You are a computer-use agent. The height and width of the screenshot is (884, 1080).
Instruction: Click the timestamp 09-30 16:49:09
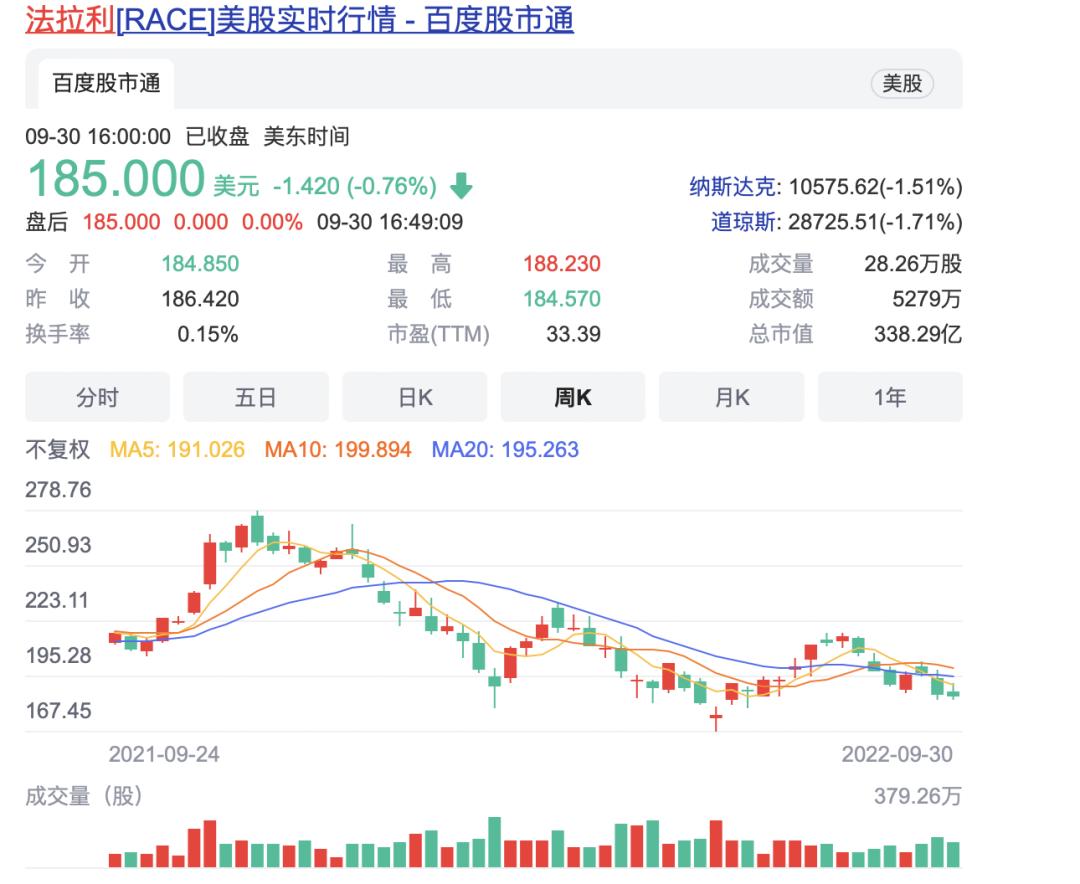pyautogui.click(x=390, y=222)
